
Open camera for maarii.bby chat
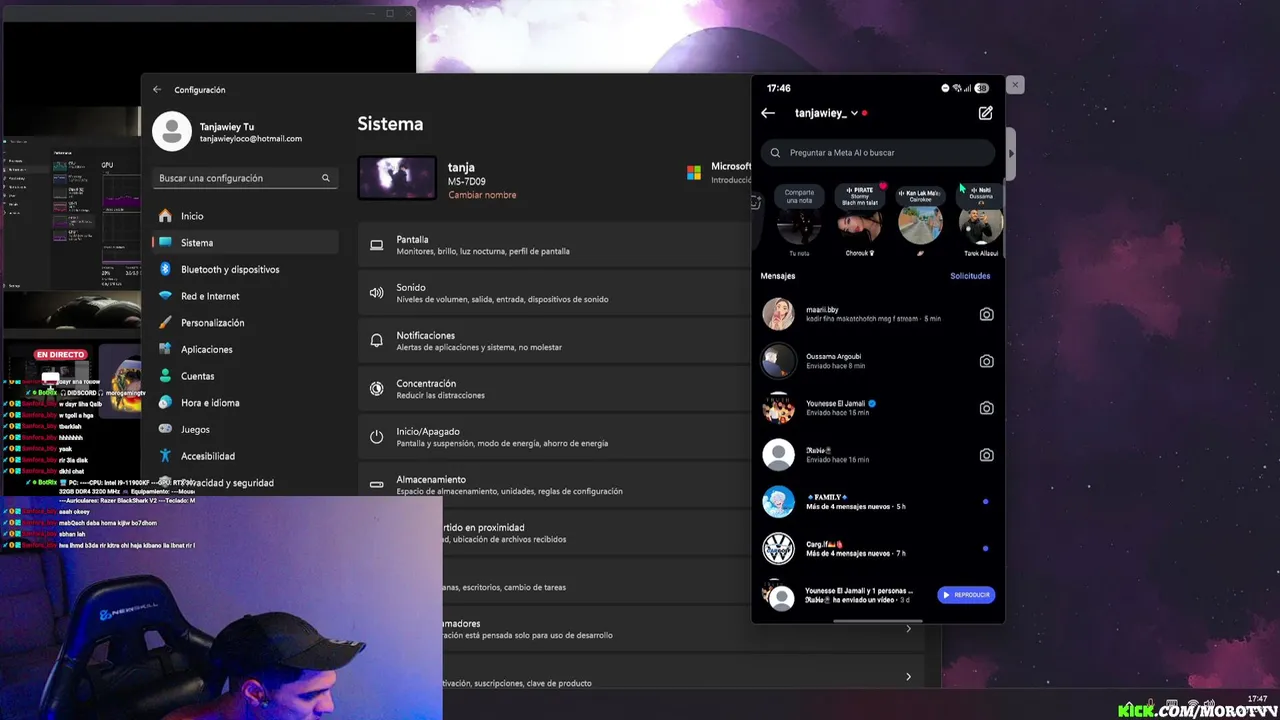pyautogui.click(x=986, y=314)
